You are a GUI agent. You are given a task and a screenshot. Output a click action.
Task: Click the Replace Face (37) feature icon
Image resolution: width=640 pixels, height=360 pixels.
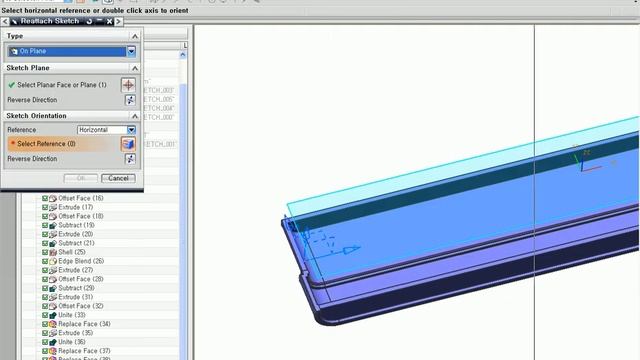pos(53,351)
